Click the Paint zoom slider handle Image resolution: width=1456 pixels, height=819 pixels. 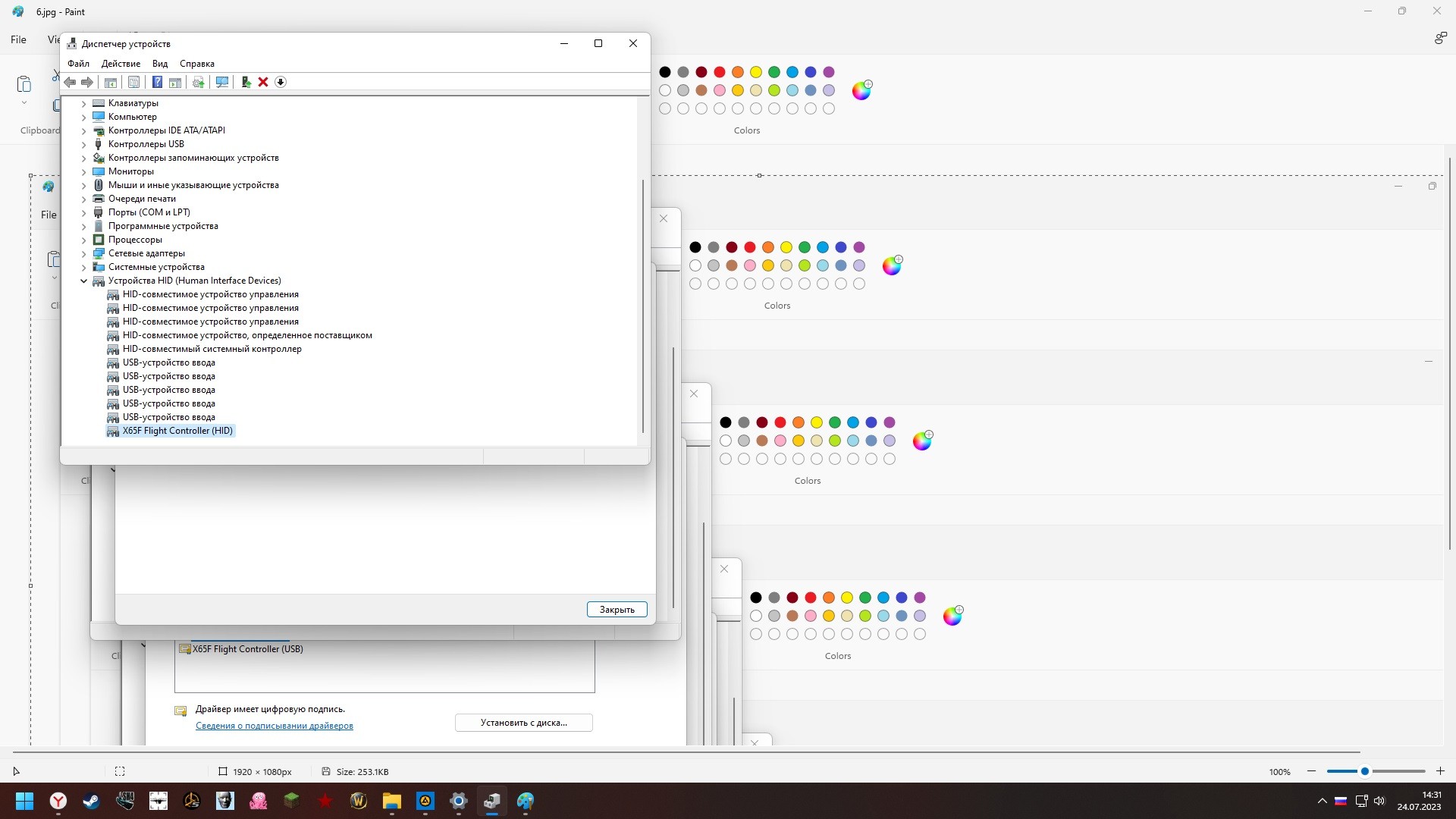click(x=1364, y=771)
